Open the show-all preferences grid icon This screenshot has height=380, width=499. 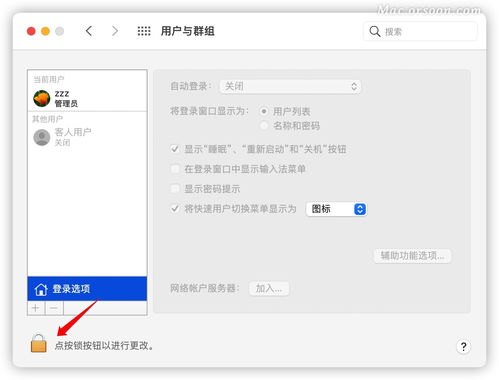pyautogui.click(x=144, y=31)
